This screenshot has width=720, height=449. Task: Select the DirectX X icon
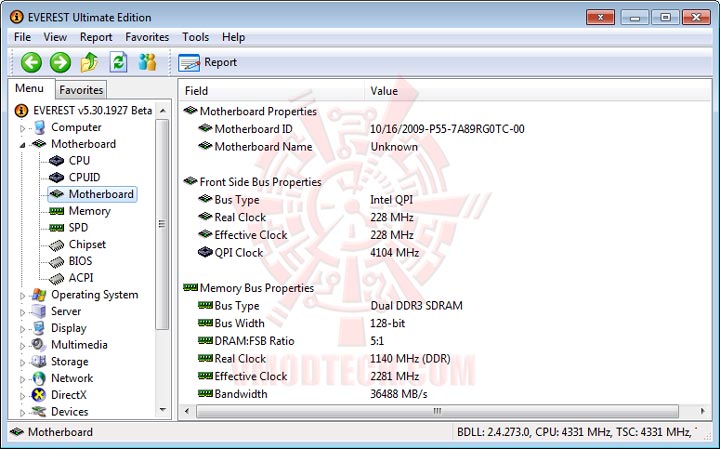point(39,395)
